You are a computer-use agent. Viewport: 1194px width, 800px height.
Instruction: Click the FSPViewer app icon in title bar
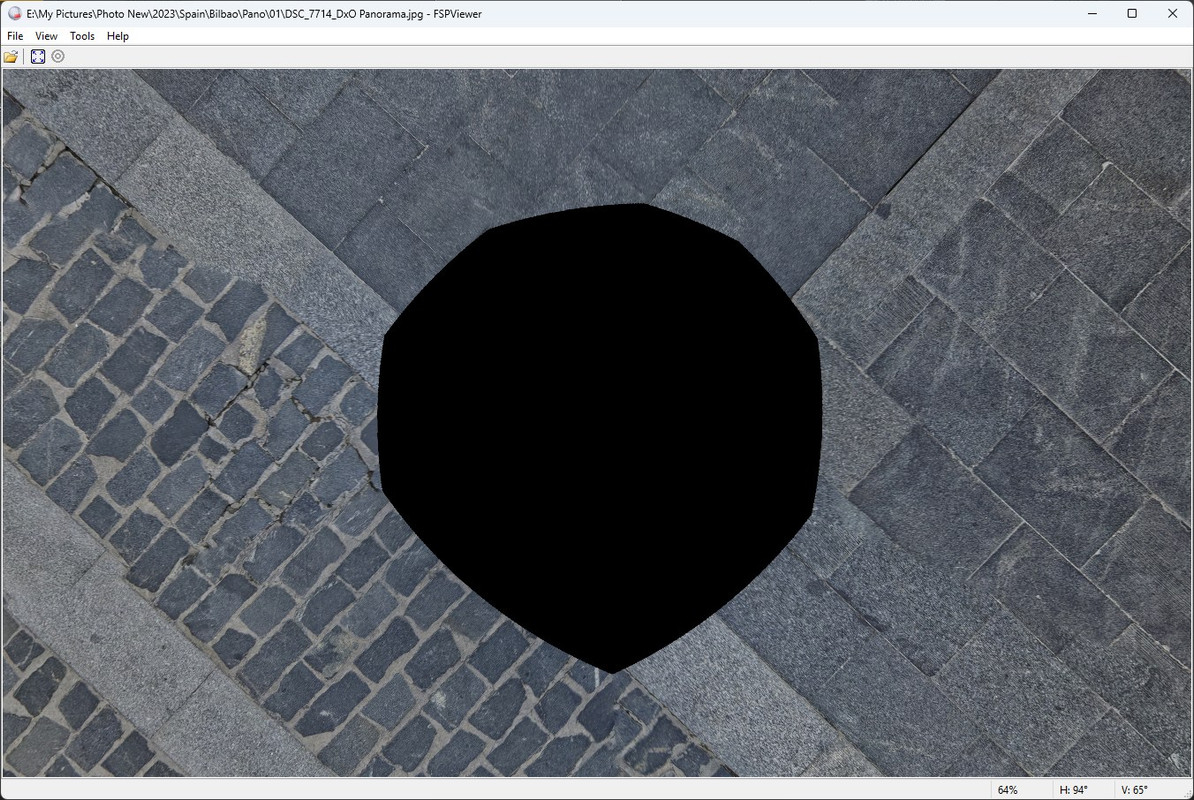14,13
